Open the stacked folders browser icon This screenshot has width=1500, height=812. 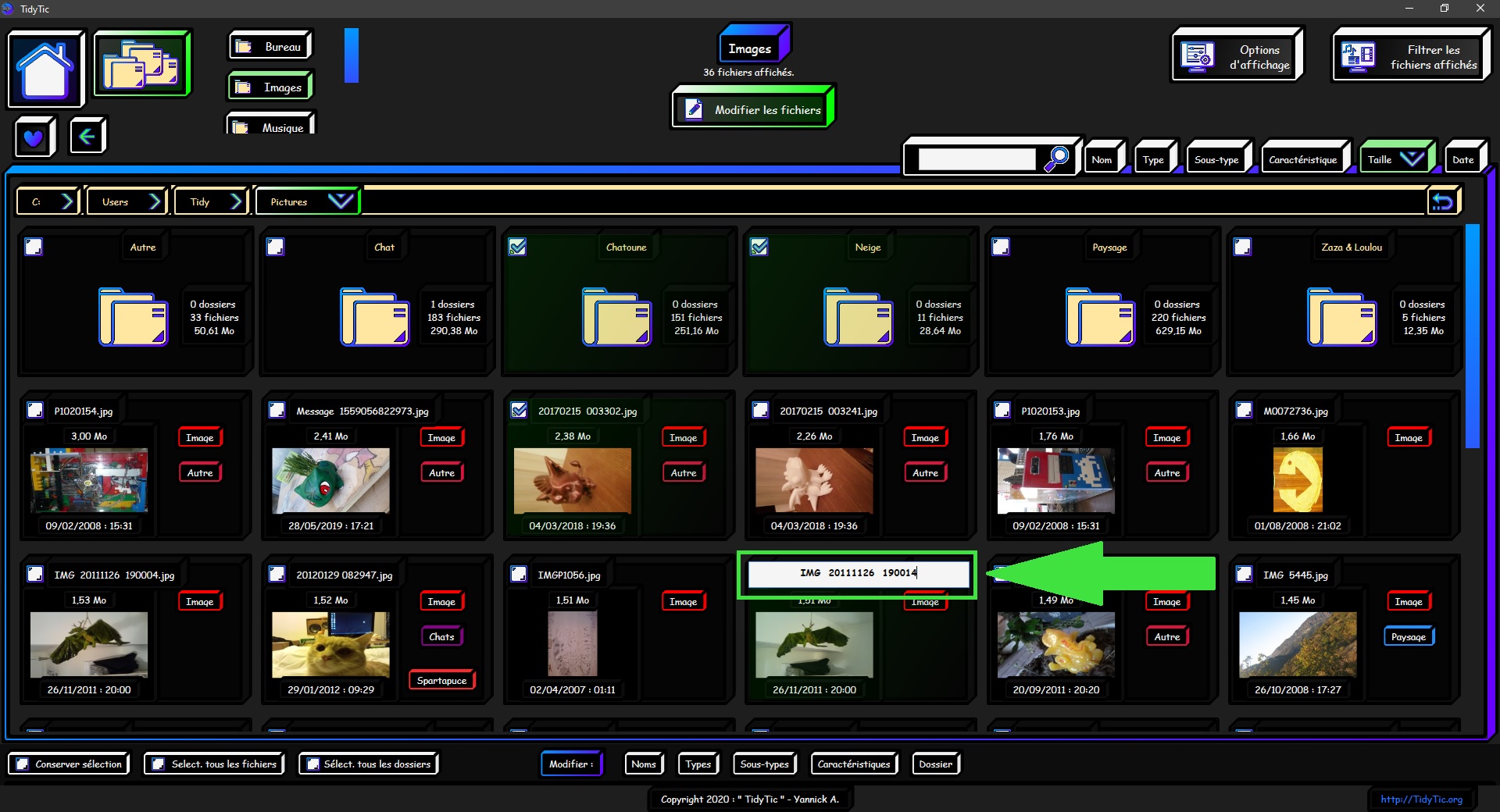pyautogui.click(x=141, y=65)
